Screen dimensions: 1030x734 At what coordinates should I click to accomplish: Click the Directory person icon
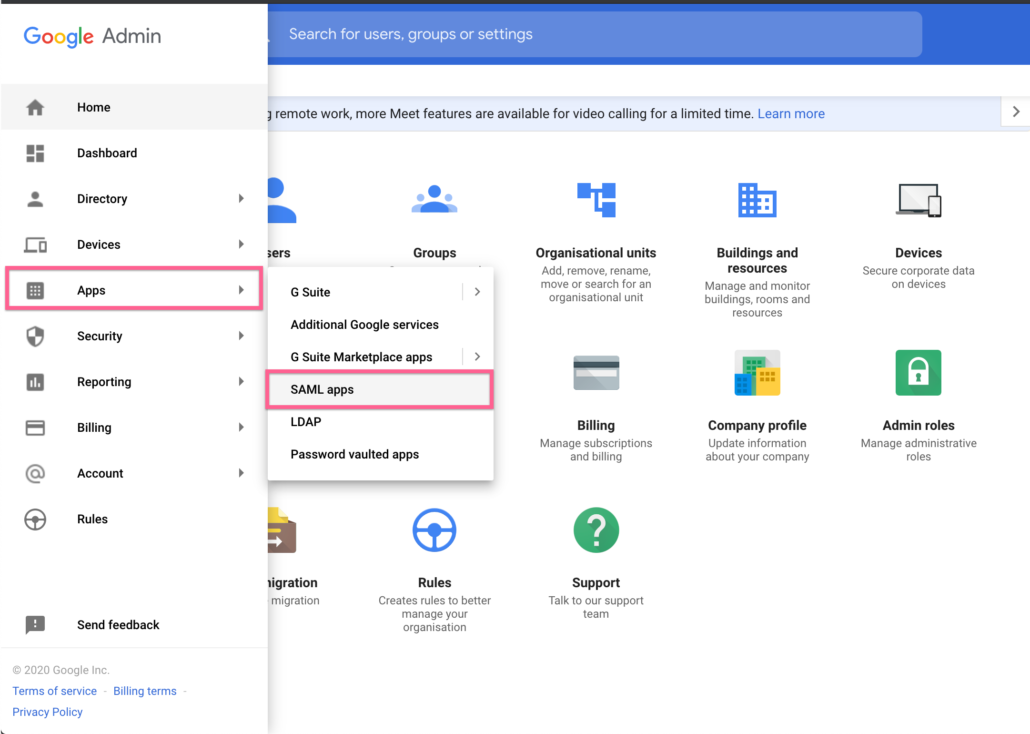(35, 198)
